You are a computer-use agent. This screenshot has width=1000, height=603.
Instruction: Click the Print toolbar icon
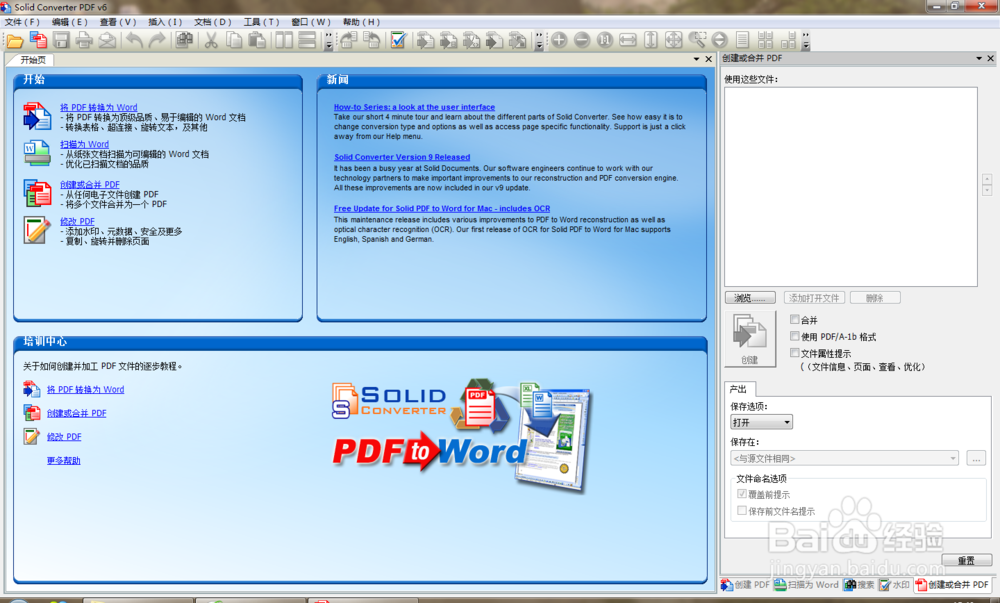[x=84, y=40]
